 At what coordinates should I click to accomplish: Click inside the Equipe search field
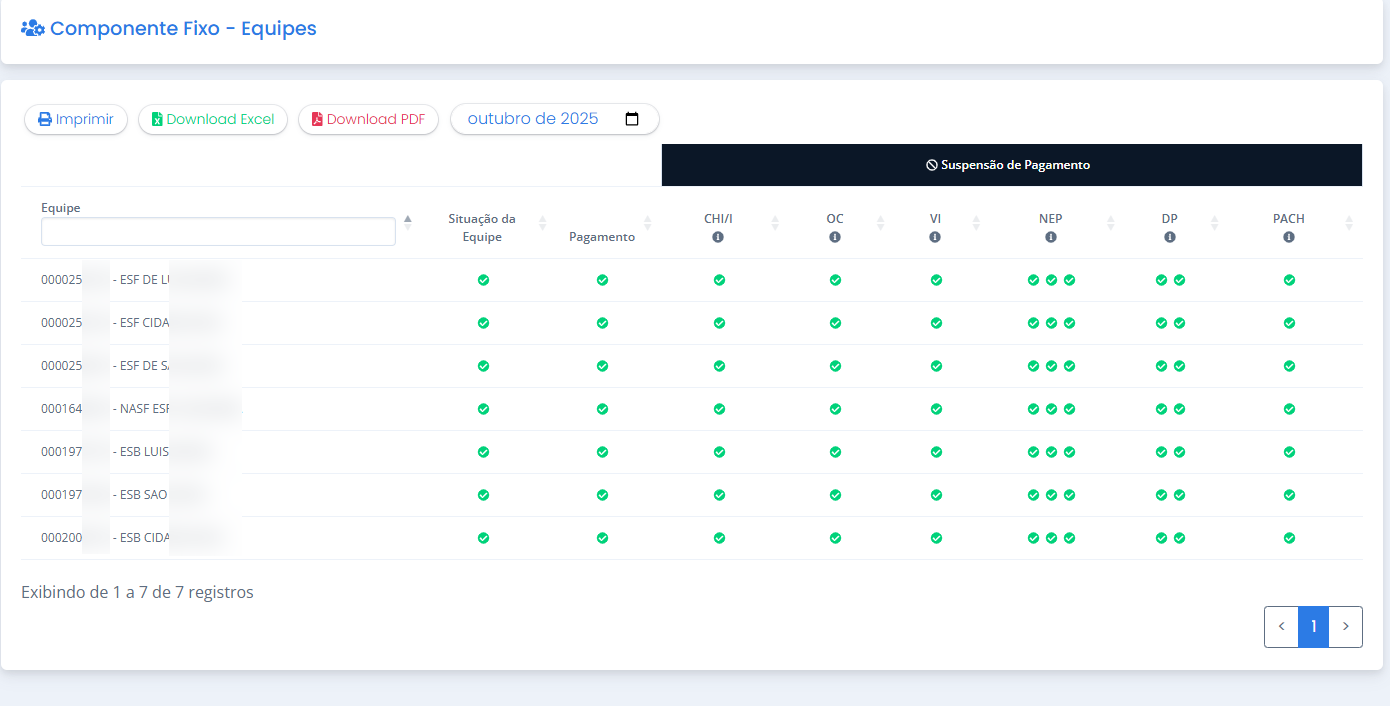click(x=218, y=231)
